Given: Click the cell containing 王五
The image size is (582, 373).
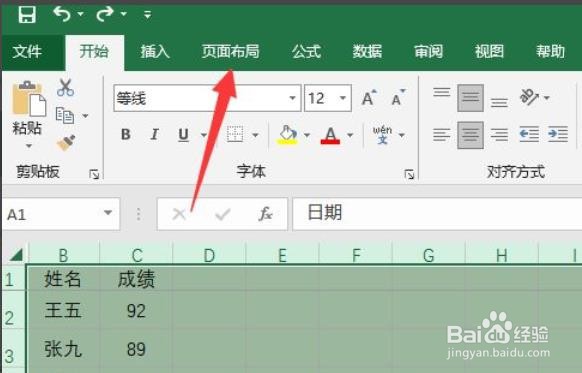Looking at the screenshot, I should point(63,310).
